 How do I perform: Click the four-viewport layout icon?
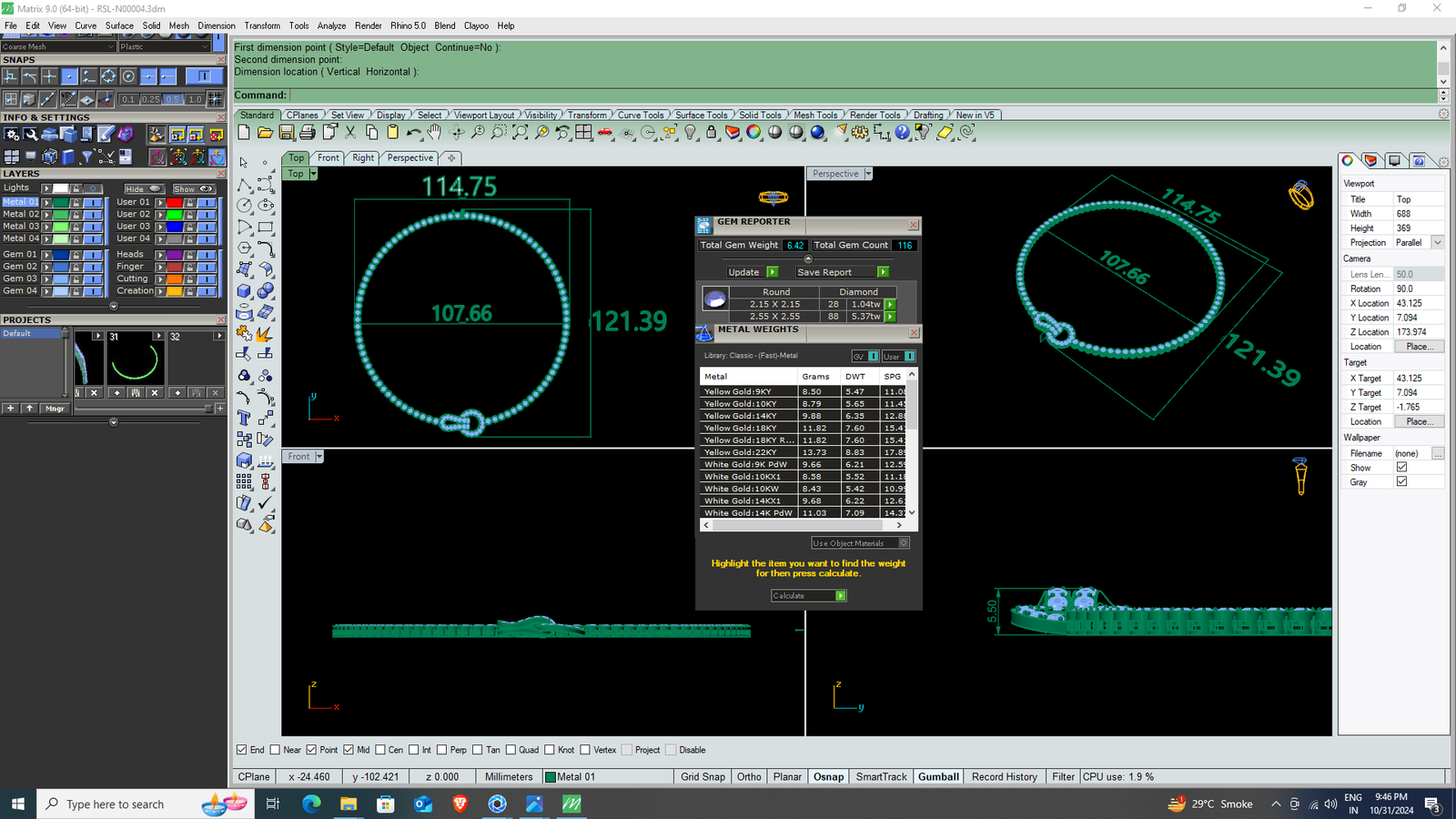click(583, 133)
